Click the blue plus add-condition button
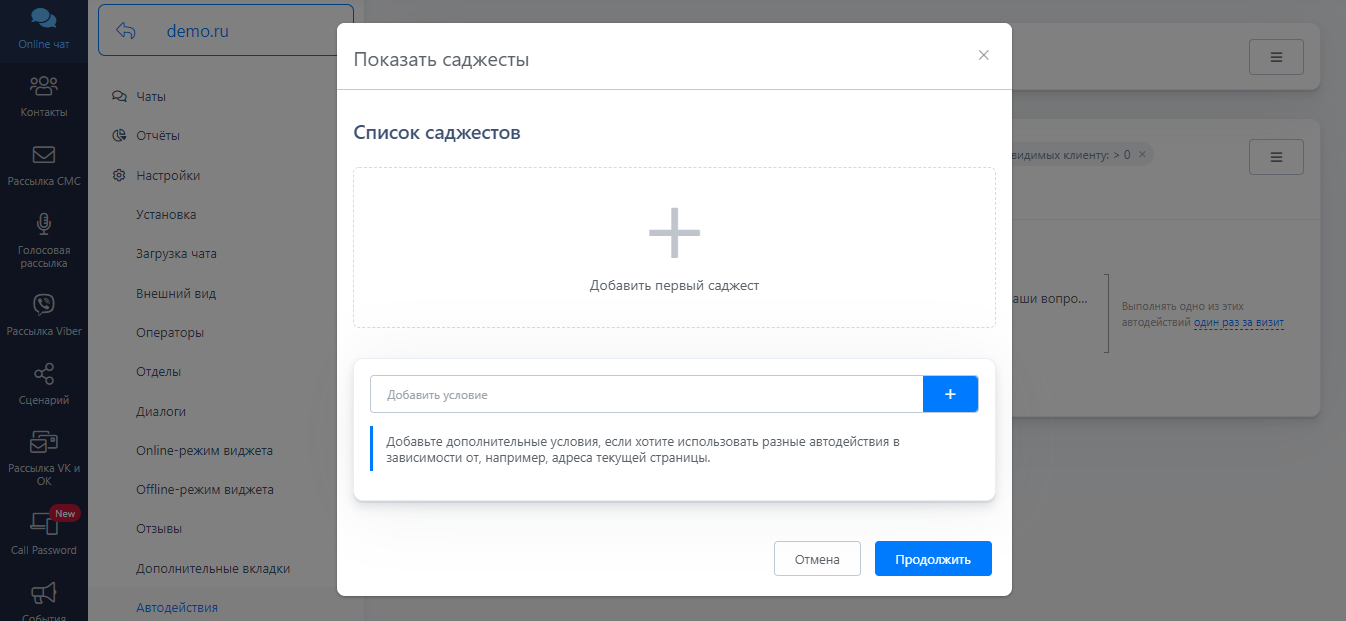The width and height of the screenshot is (1346, 621). click(x=949, y=394)
